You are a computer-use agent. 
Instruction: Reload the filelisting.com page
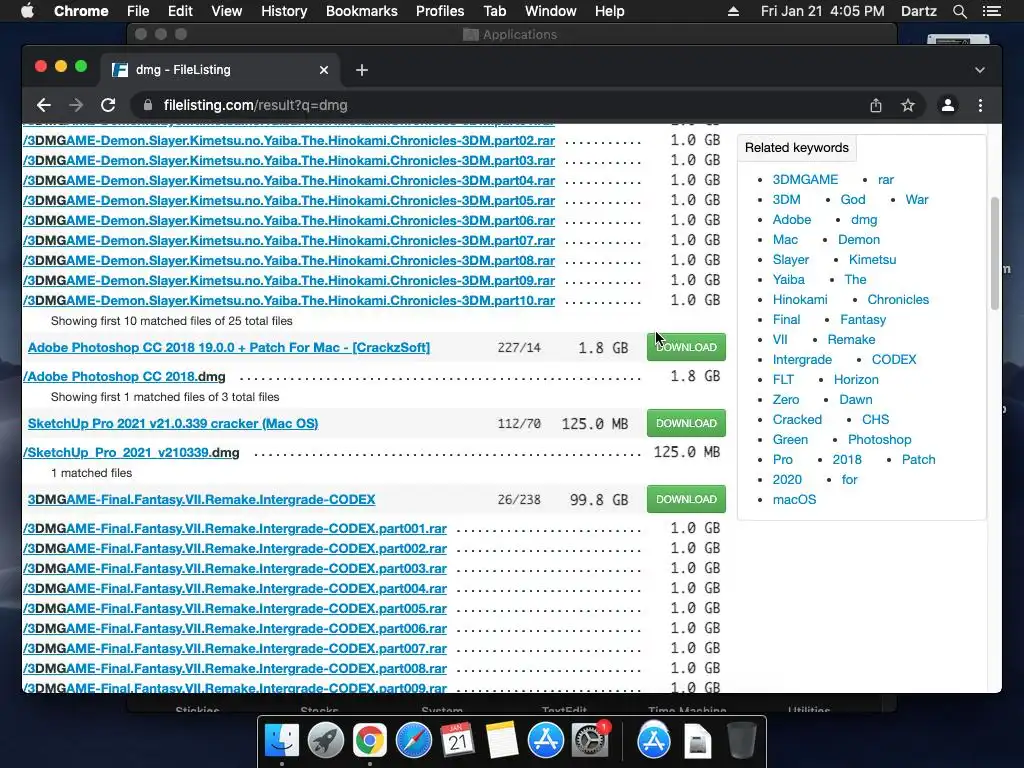[108, 105]
